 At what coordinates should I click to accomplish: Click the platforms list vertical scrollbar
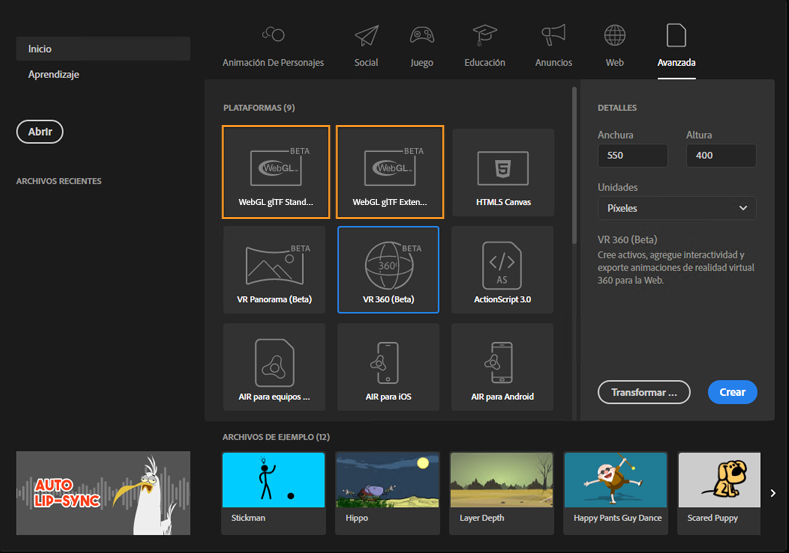coord(574,166)
